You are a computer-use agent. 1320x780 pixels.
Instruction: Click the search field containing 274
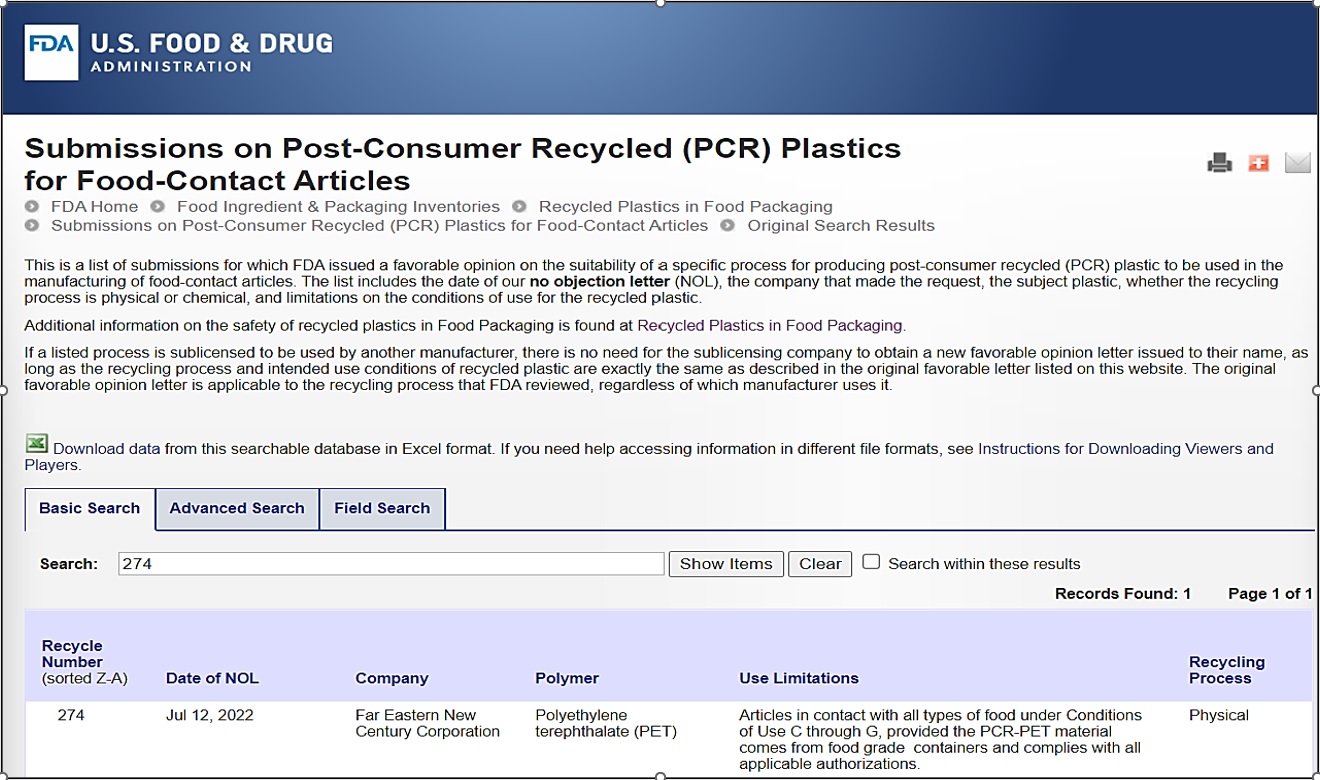(x=390, y=564)
